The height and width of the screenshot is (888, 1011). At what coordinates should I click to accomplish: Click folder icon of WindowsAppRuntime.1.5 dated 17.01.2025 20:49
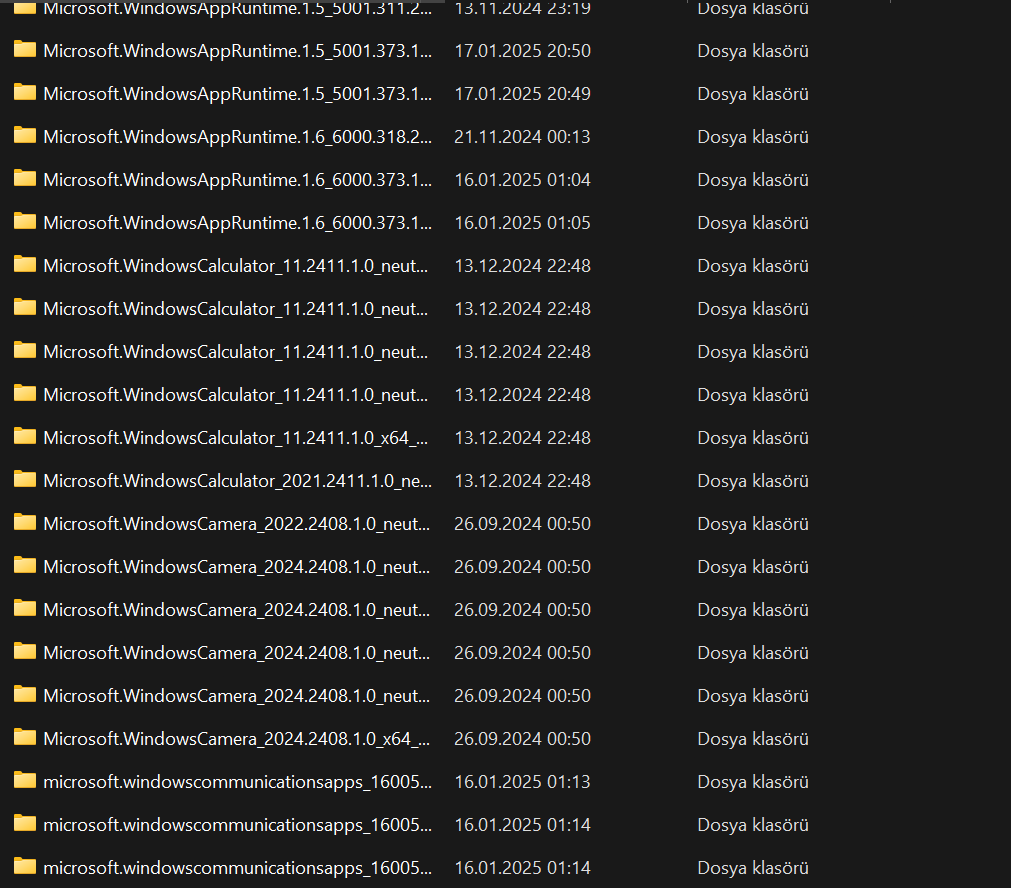pyautogui.click(x=25, y=93)
